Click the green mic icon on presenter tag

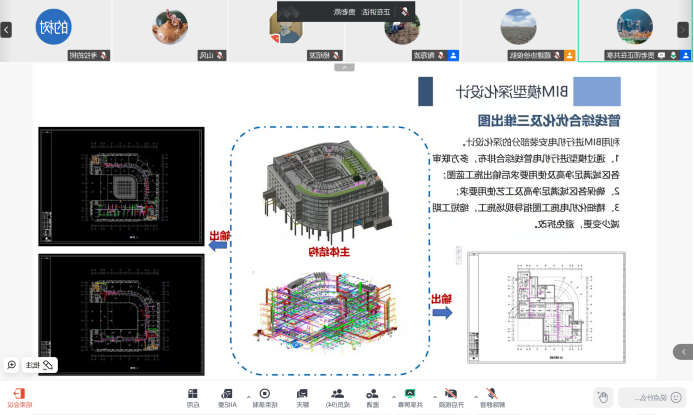coord(673,55)
